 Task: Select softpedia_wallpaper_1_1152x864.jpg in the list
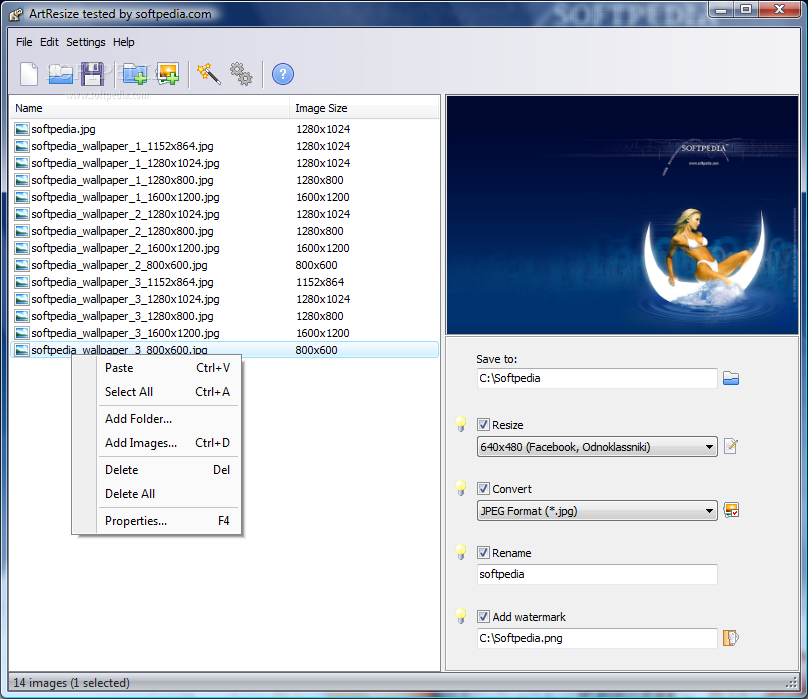(x=122, y=146)
